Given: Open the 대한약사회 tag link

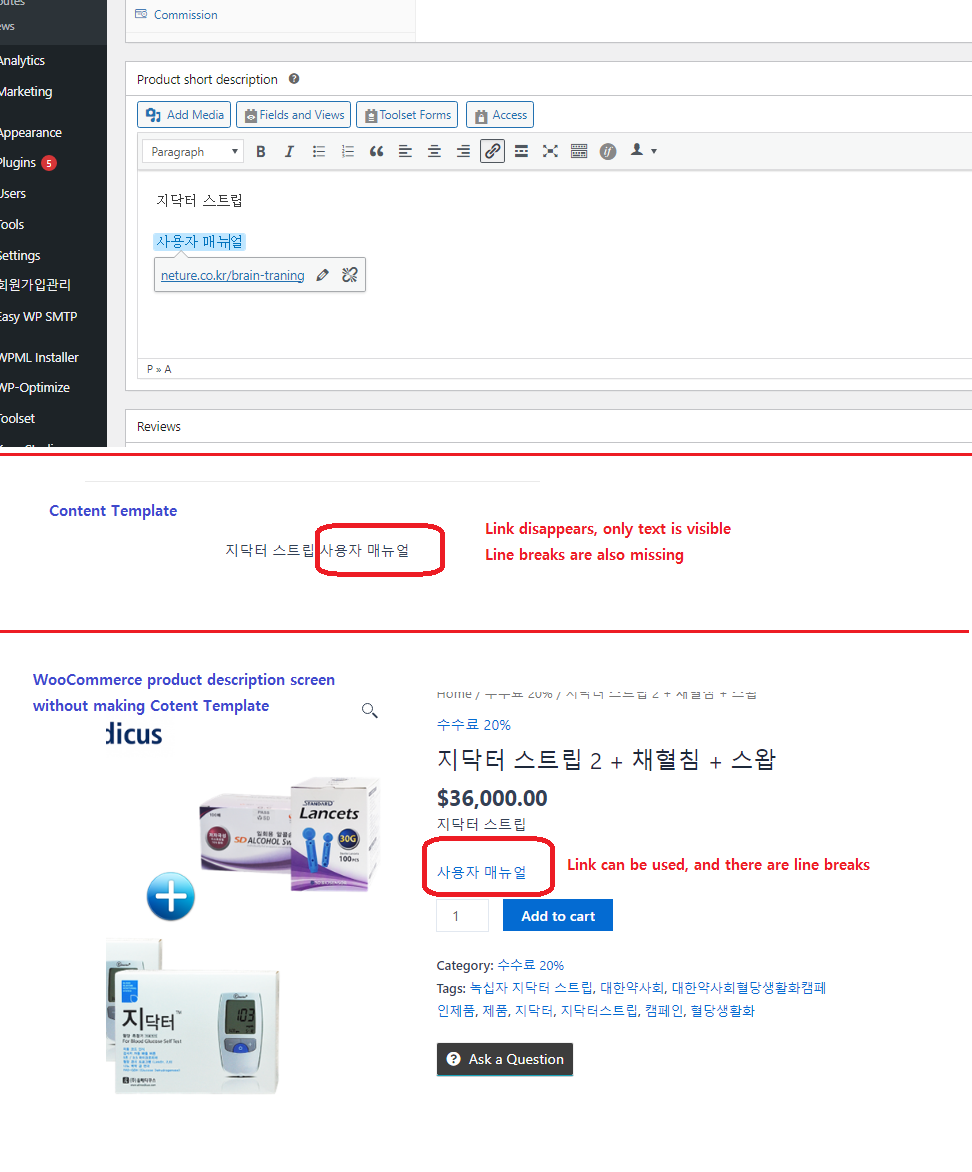Looking at the screenshot, I should click(632, 988).
